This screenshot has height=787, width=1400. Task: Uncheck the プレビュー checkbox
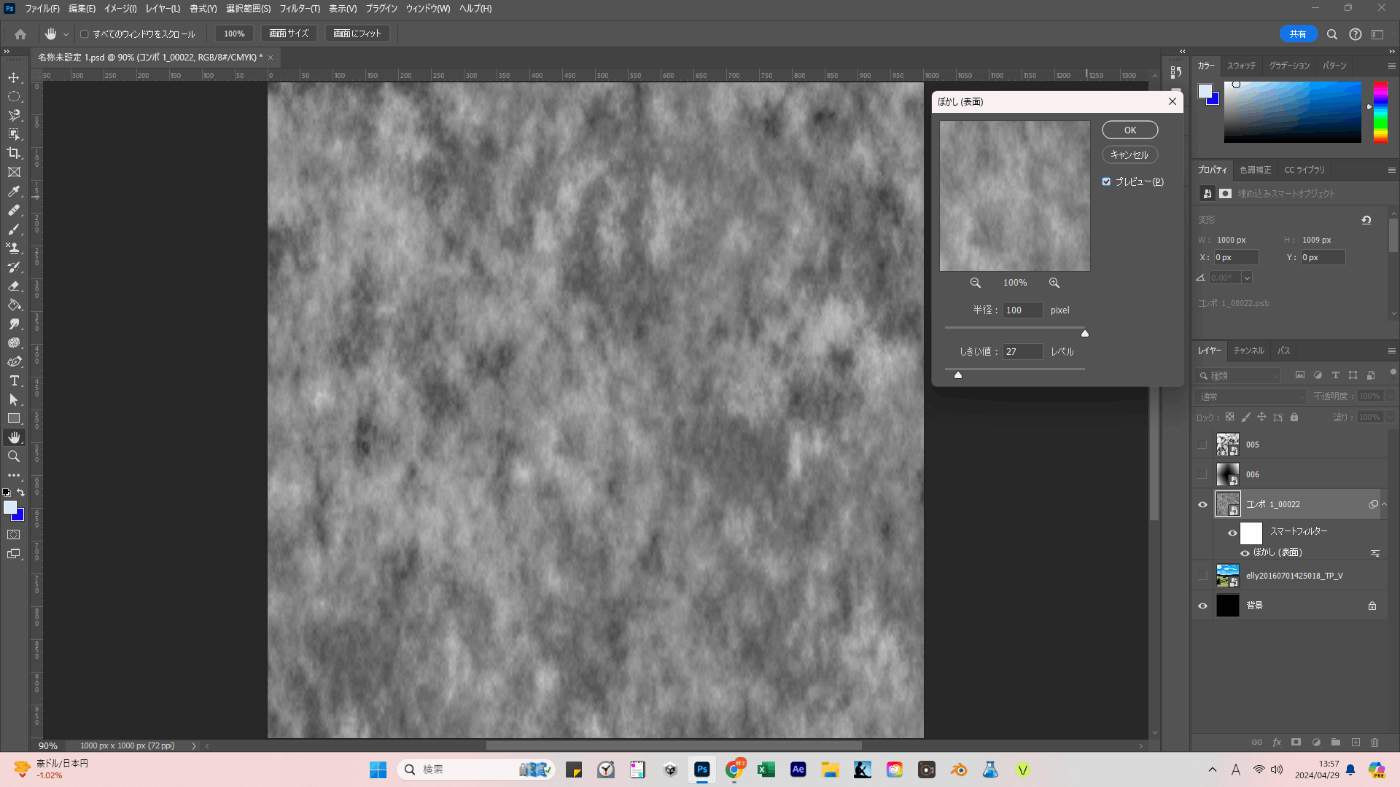click(x=1106, y=182)
